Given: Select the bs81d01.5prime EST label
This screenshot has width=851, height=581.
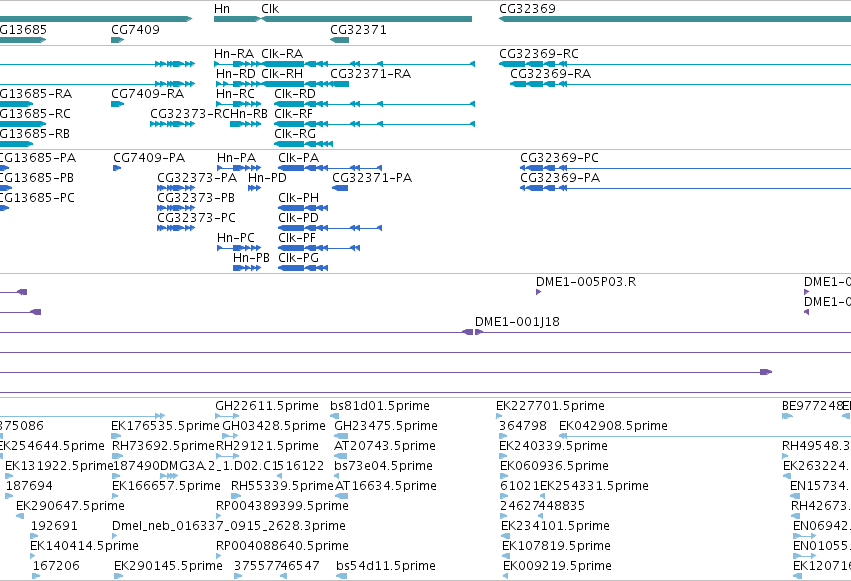Looking at the screenshot, I should tap(380, 406).
